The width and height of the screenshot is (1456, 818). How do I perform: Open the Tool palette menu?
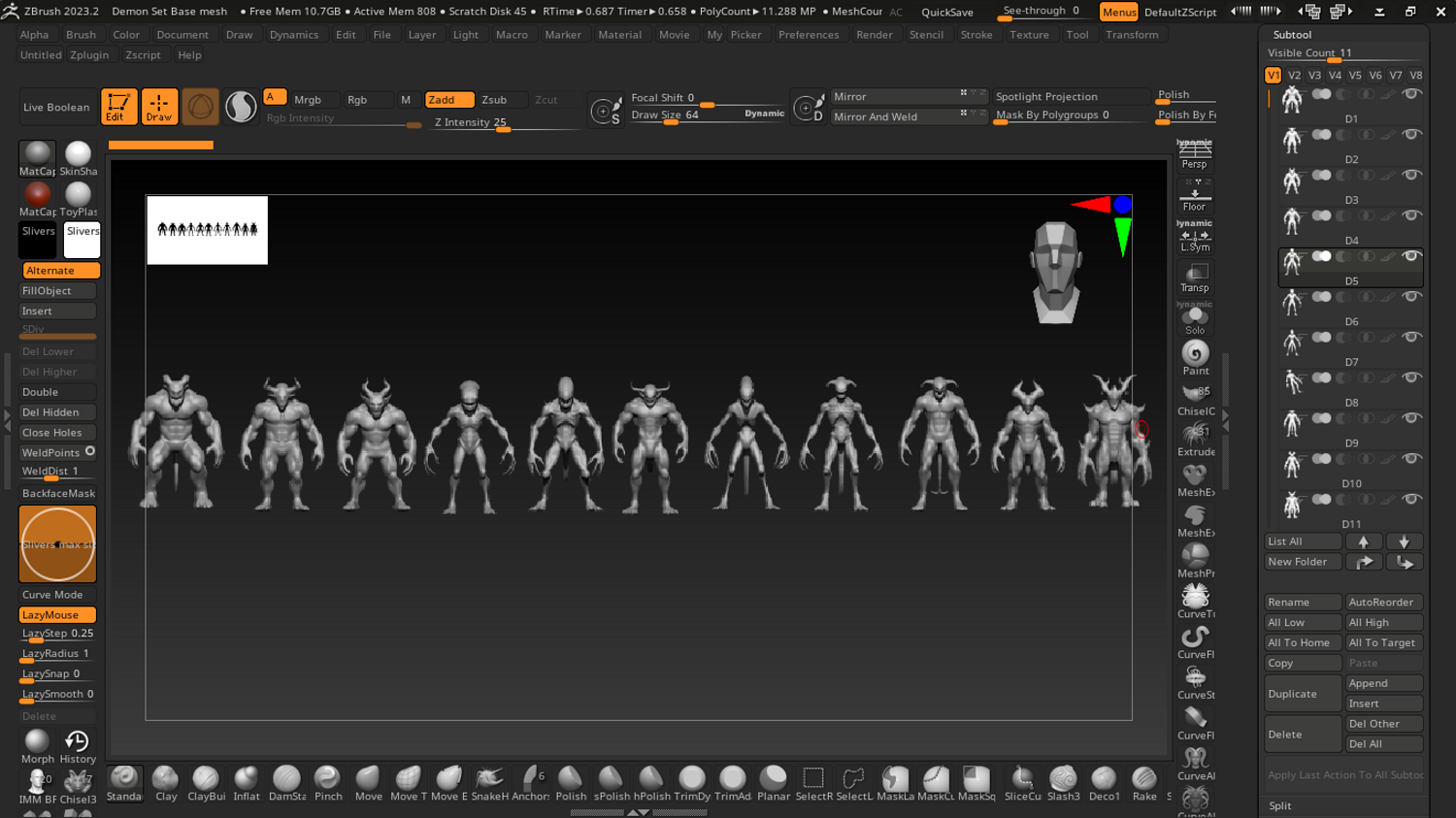pyautogui.click(x=1077, y=35)
